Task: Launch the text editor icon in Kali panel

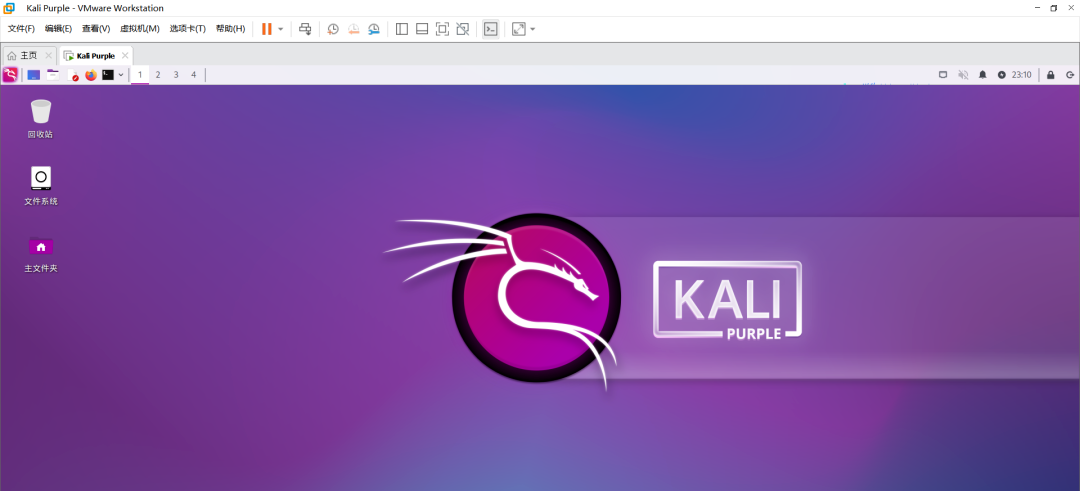Action: click(x=72, y=74)
